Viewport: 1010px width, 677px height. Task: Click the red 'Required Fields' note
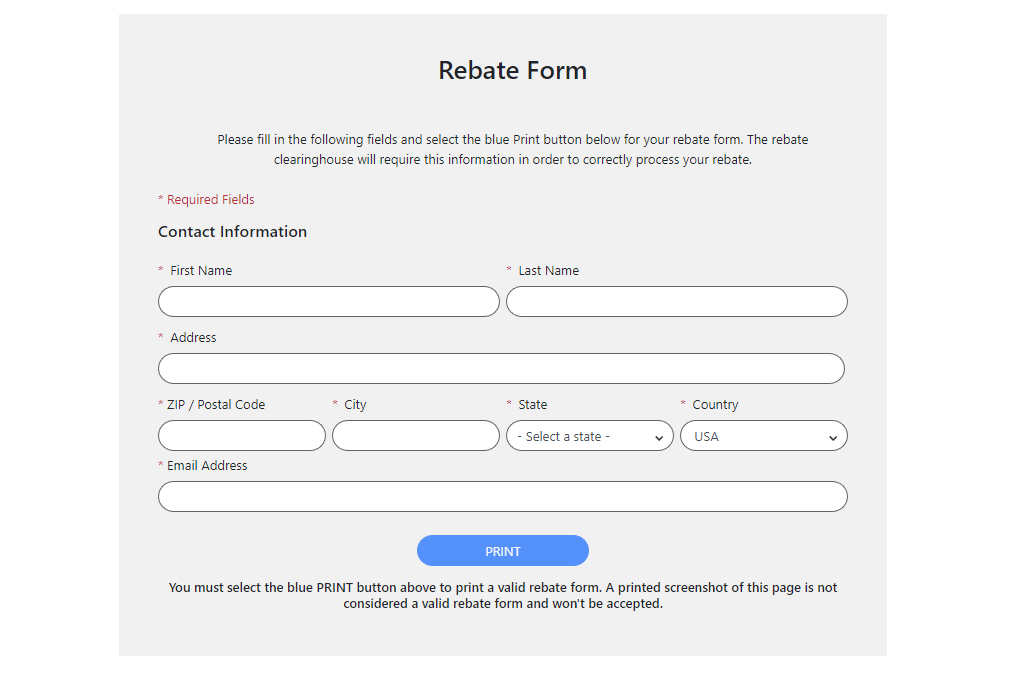point(210,200)
